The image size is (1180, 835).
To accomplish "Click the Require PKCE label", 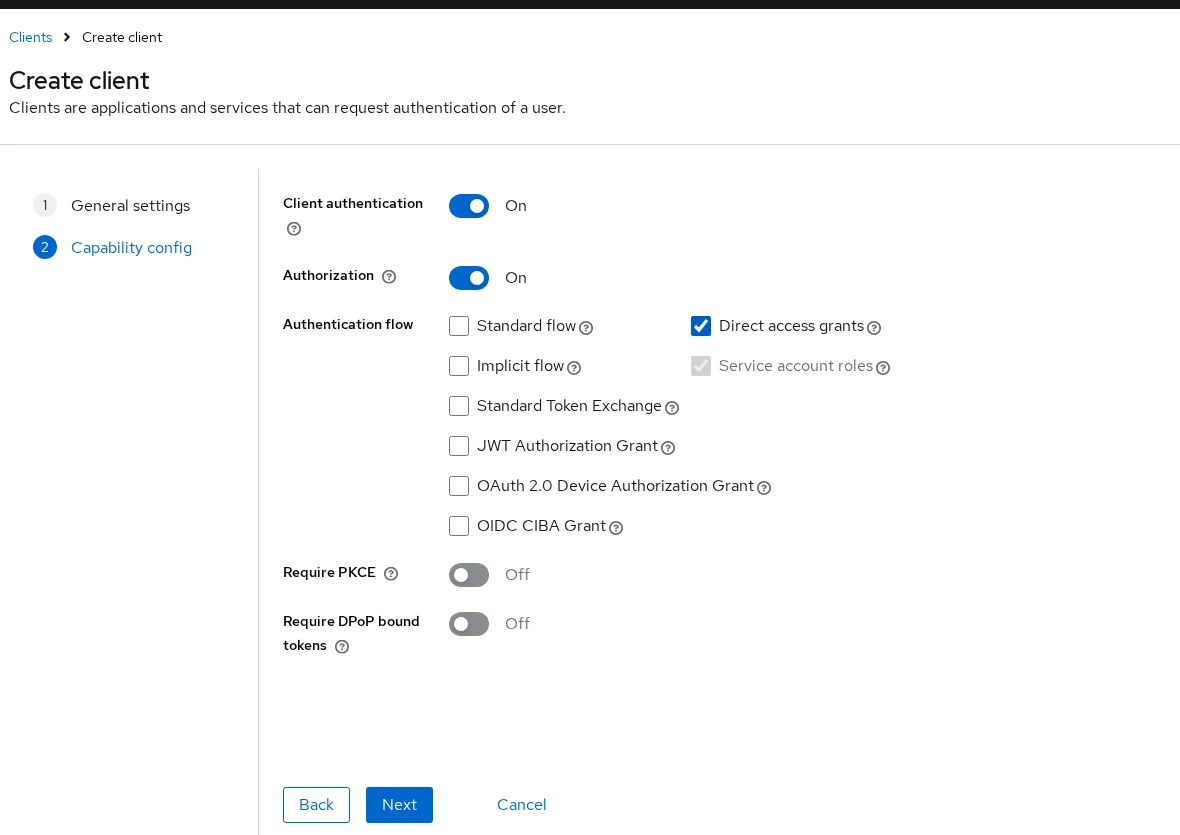I will pos(329,572).
